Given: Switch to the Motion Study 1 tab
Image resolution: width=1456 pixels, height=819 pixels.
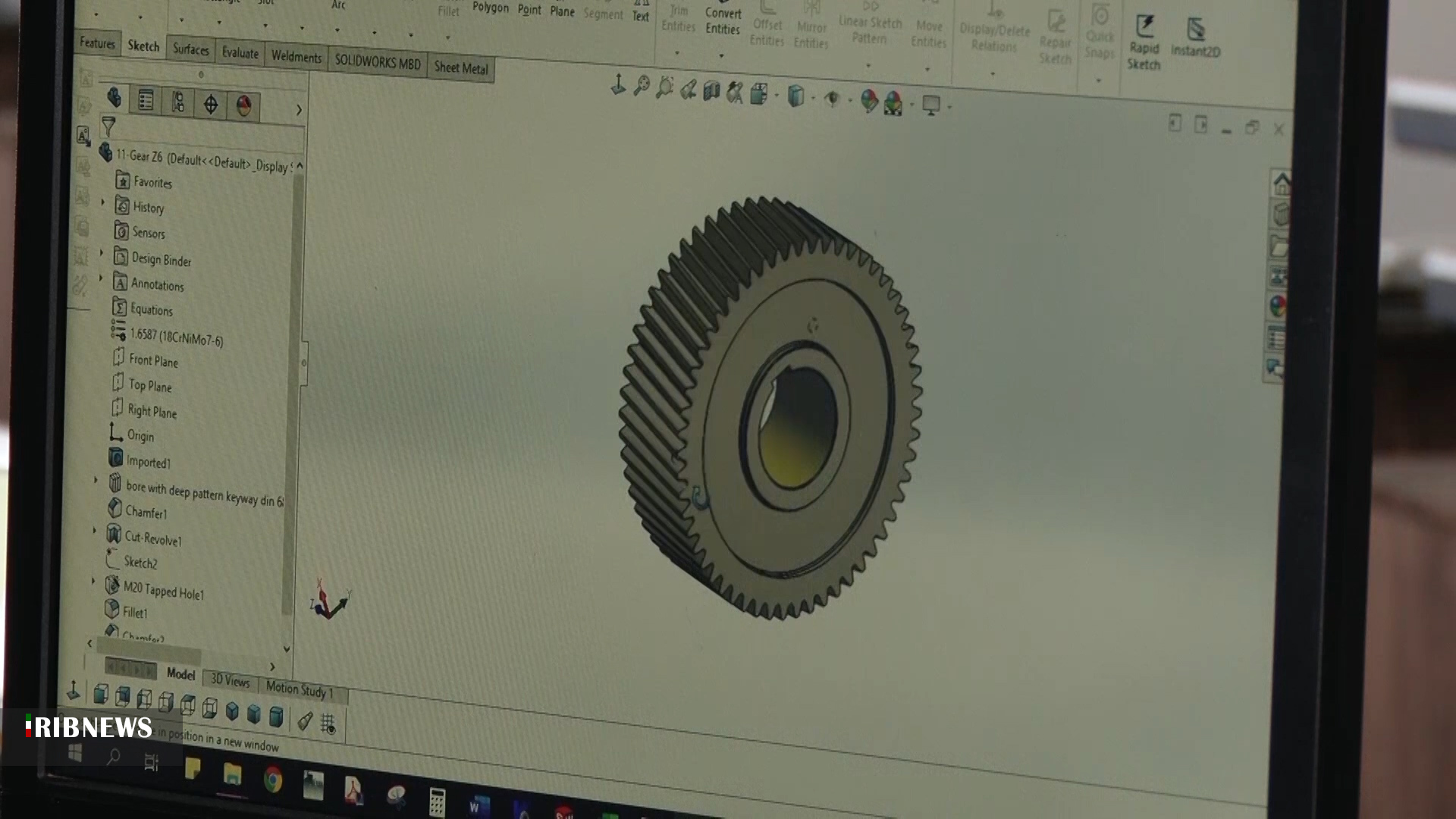Looking at the screenshot, I should click(299, 689).
